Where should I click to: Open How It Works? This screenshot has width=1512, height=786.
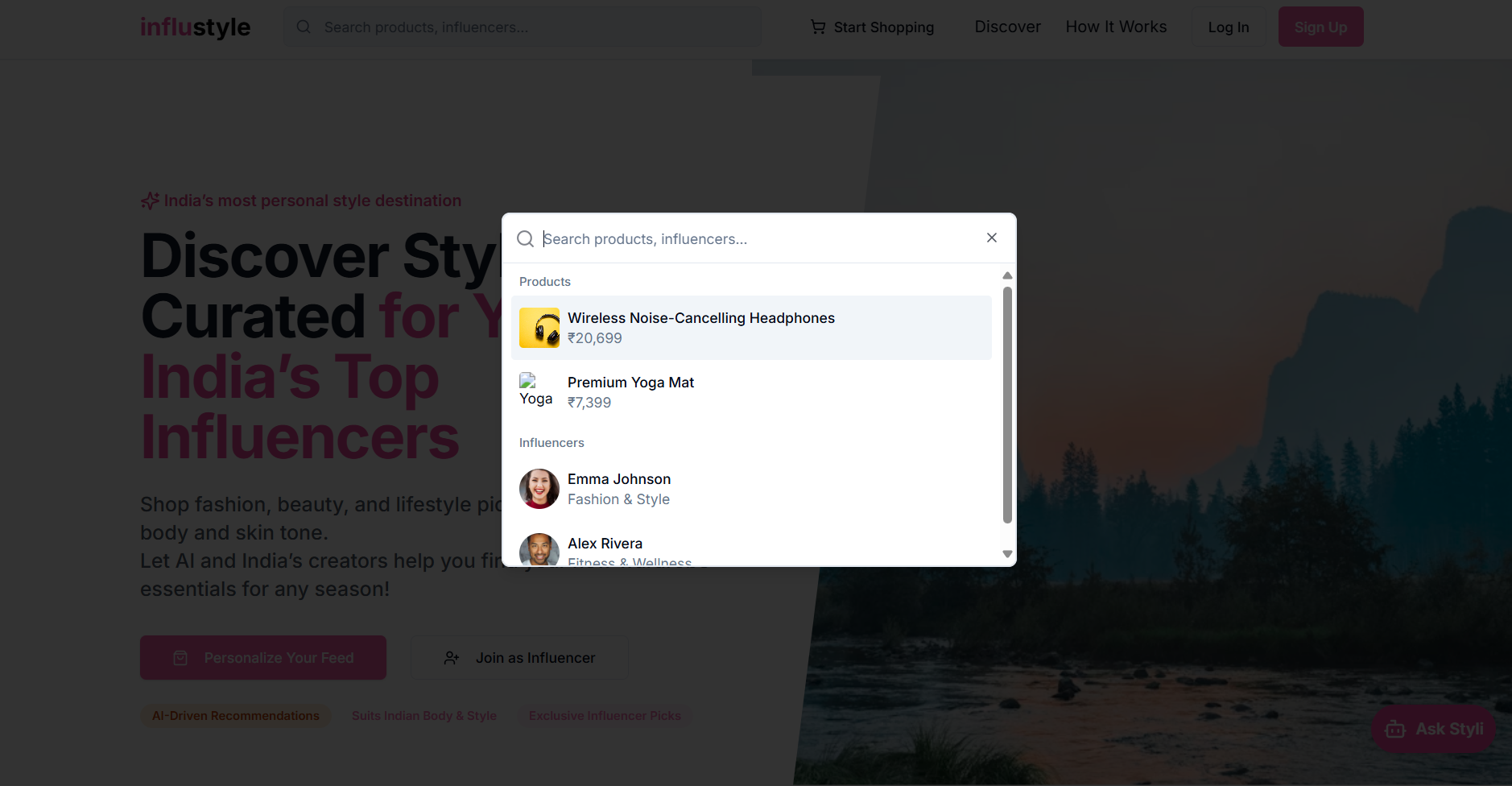tap(1116, 27)
